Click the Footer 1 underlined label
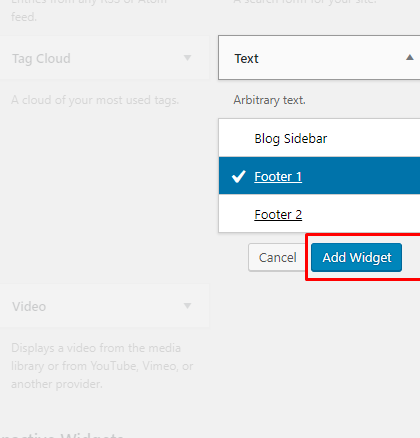 click(x=278, y=176)
